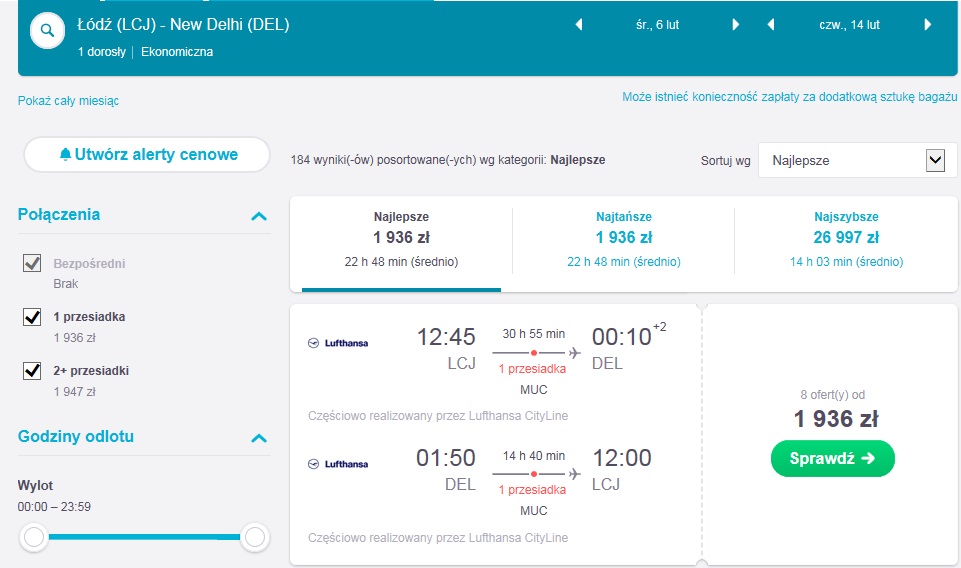Click the 8 ofert(y) od text
Image resolution: width=961 pixels, height=568 pixels.
pyautogui.click(x=832, y=395)
